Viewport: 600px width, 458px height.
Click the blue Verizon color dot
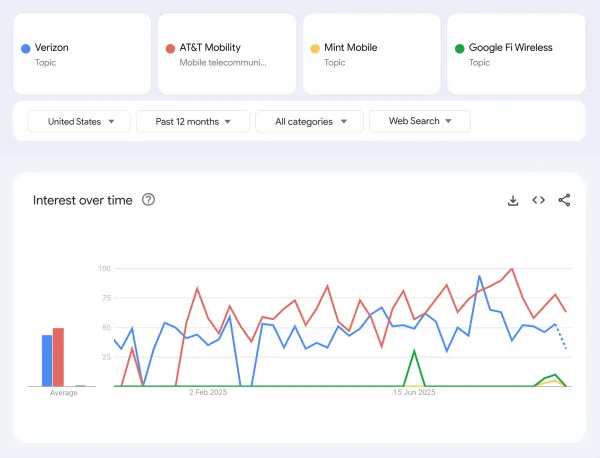(26, 48)
